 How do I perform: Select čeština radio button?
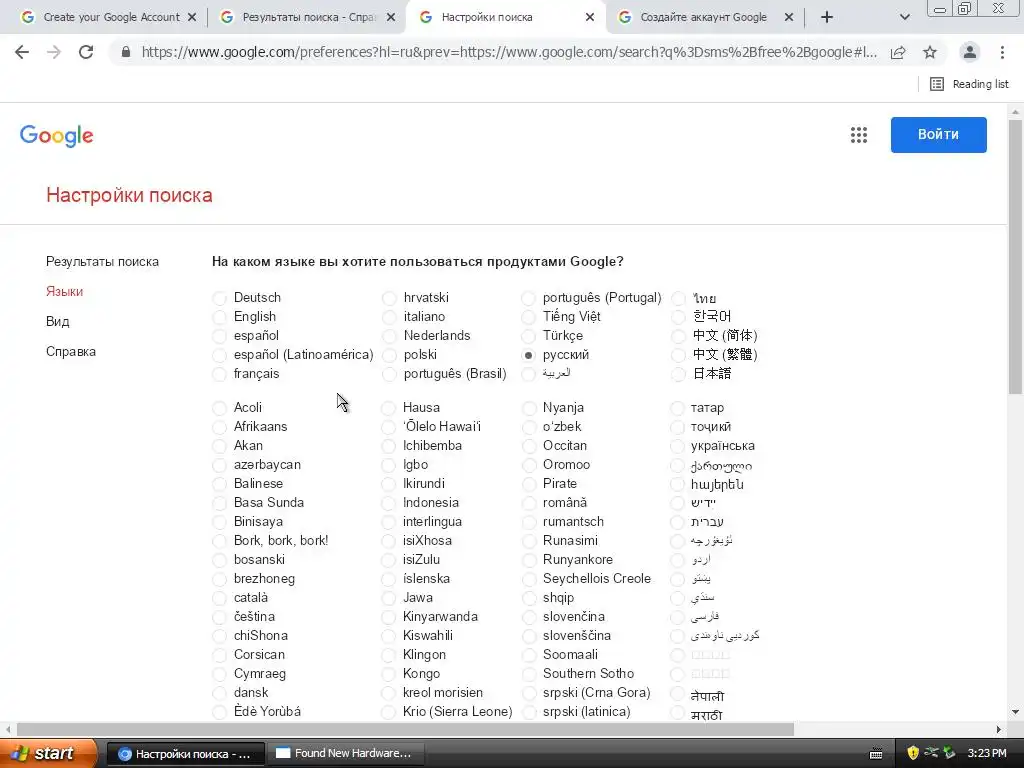[219, 617]
